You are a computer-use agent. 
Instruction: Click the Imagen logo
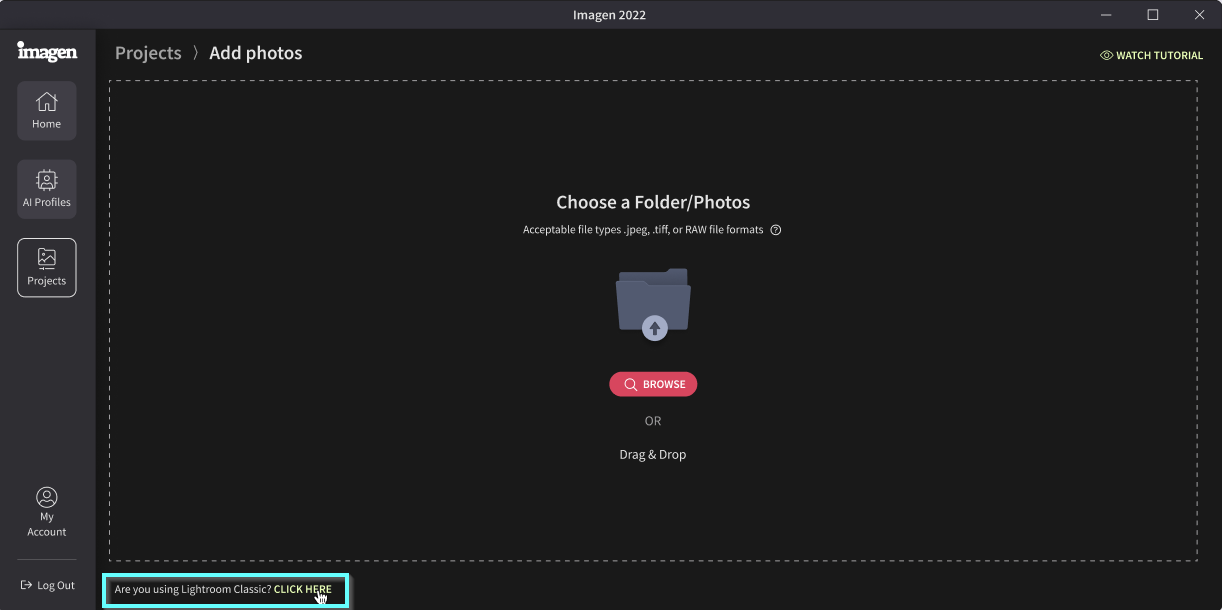coord(47,51)
